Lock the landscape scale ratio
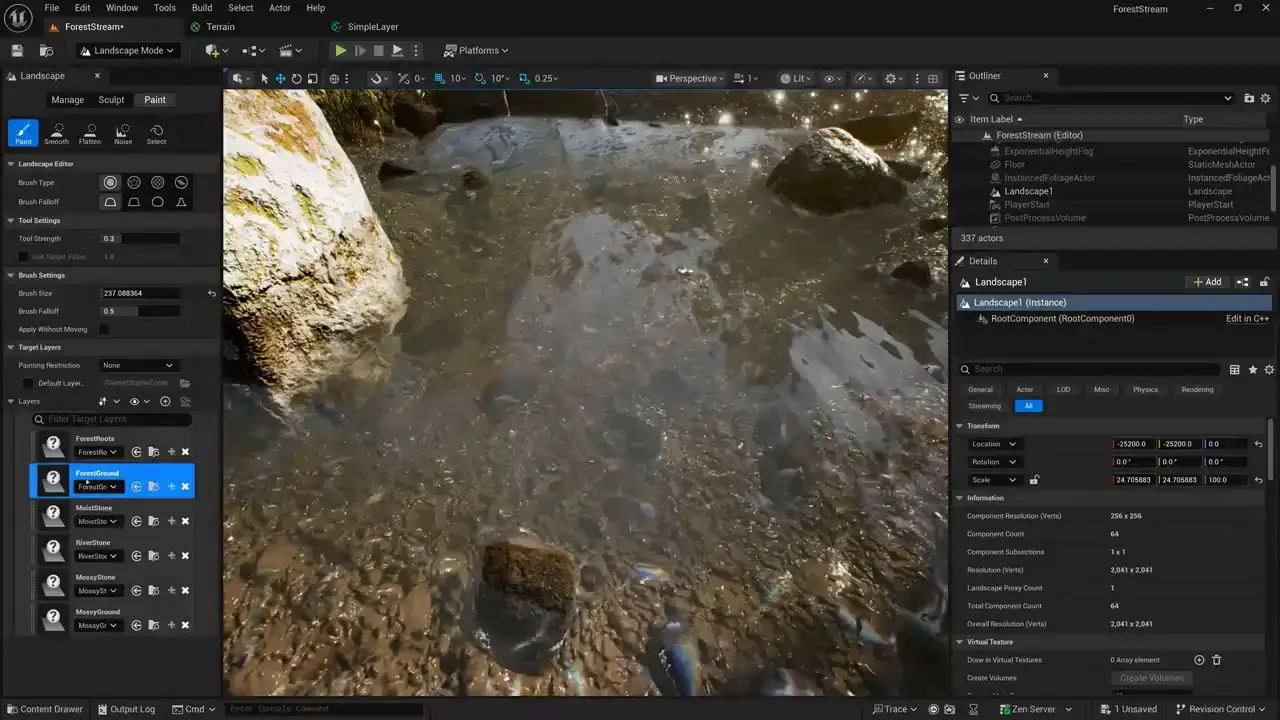Image resolution: width=1280 pixels, height=720 pixels. coord(1034,480)
